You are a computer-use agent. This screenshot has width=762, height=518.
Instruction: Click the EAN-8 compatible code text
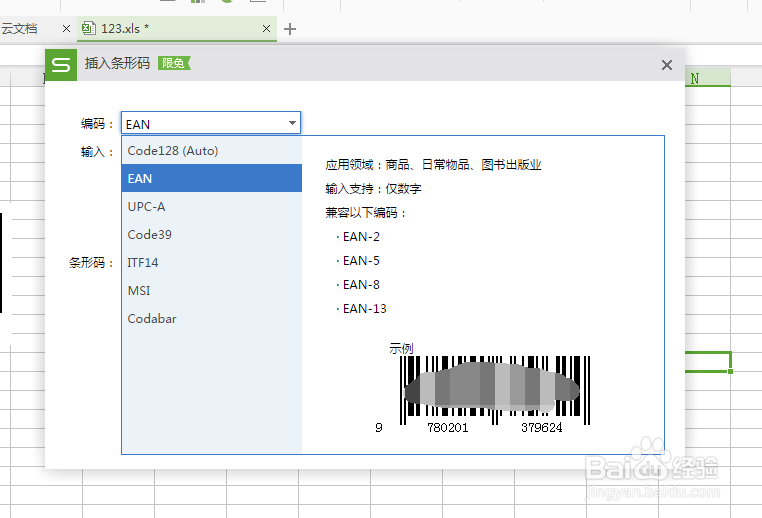click(361, 284)
